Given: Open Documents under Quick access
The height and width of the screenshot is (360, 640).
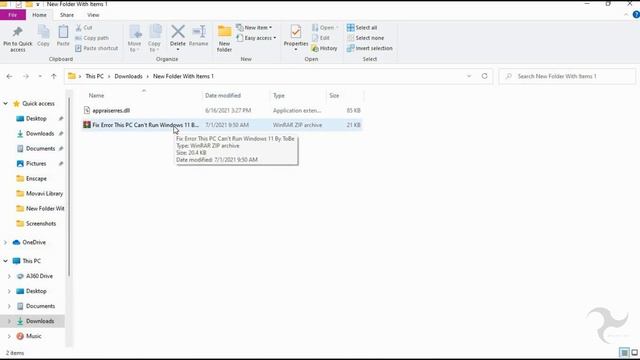Looking at the screenshot, I should 40,149.
